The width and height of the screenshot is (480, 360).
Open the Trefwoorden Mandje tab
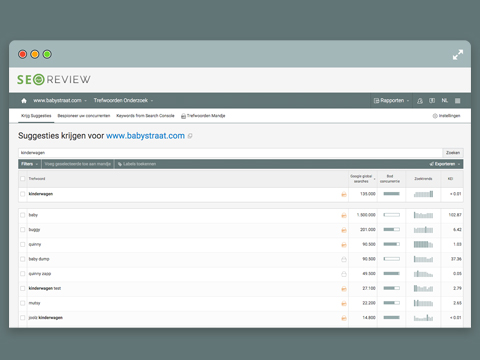pos(203,116)
